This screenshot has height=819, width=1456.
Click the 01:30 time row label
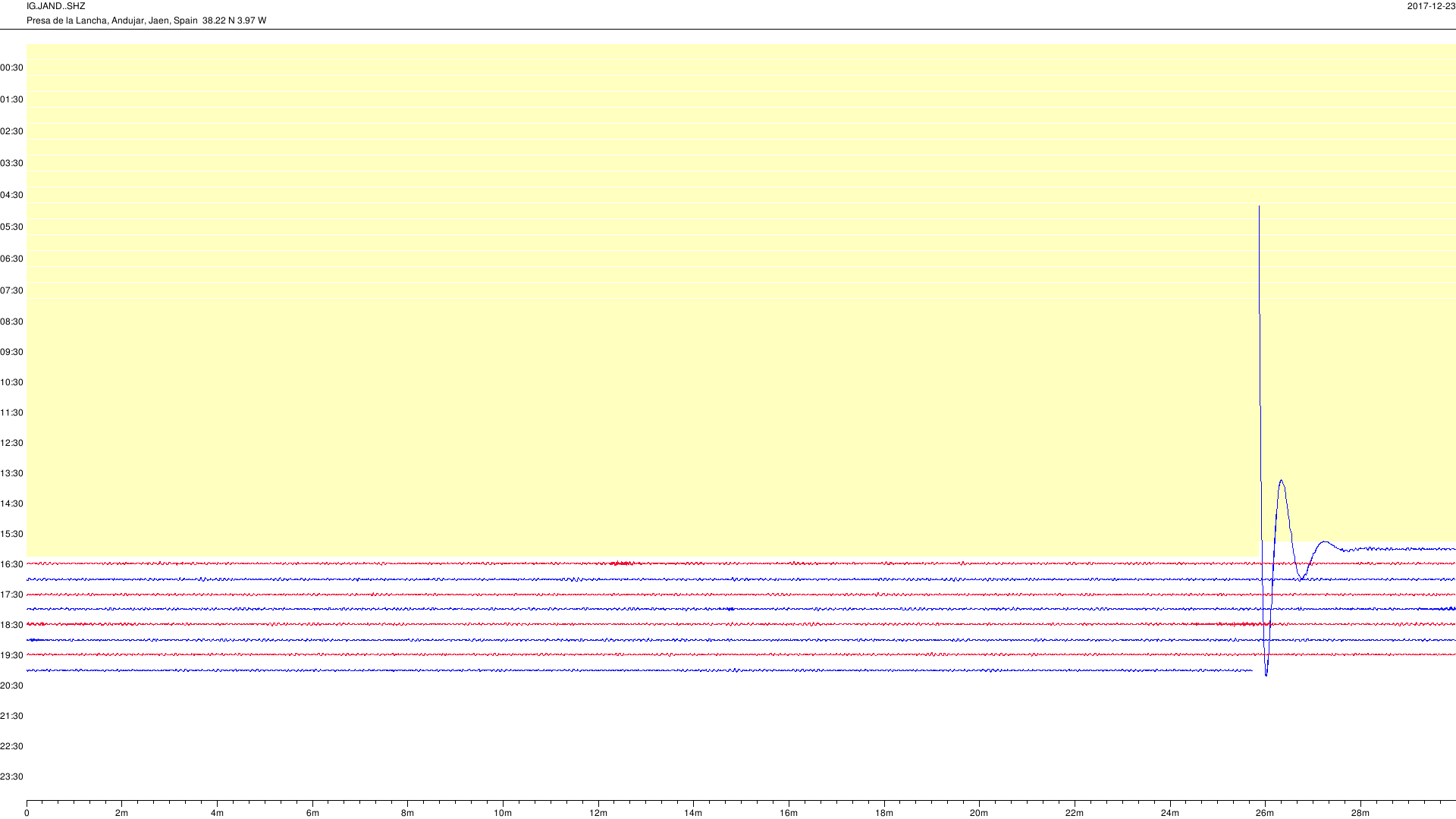click(11, 99)
